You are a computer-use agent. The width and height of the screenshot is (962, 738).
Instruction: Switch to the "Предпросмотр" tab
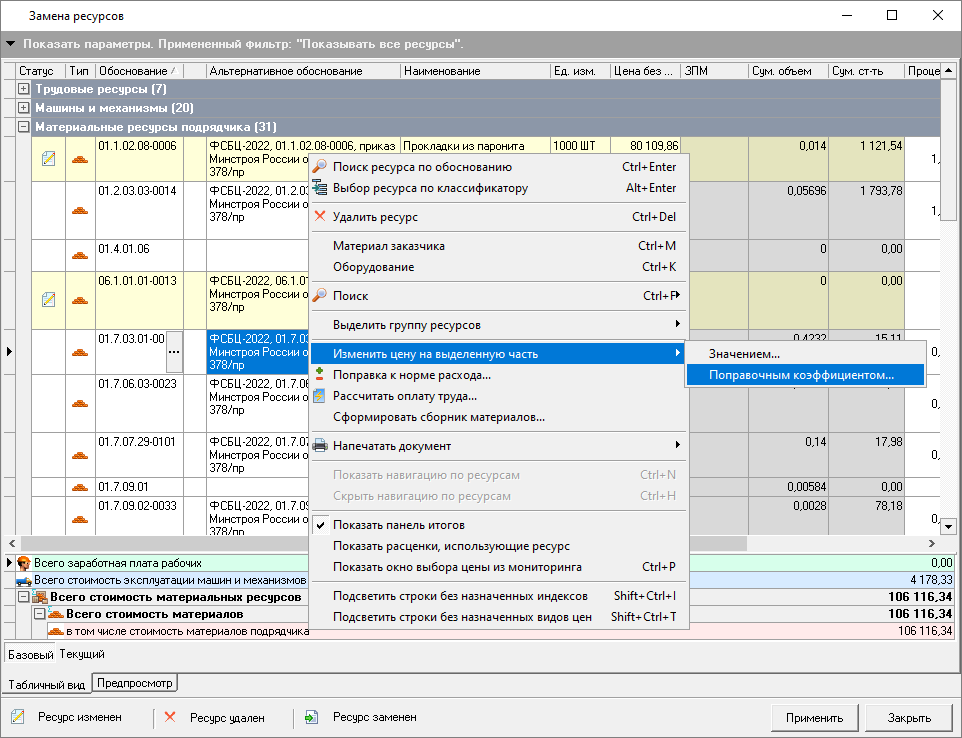pyautogui.click(x=136, y=682)
